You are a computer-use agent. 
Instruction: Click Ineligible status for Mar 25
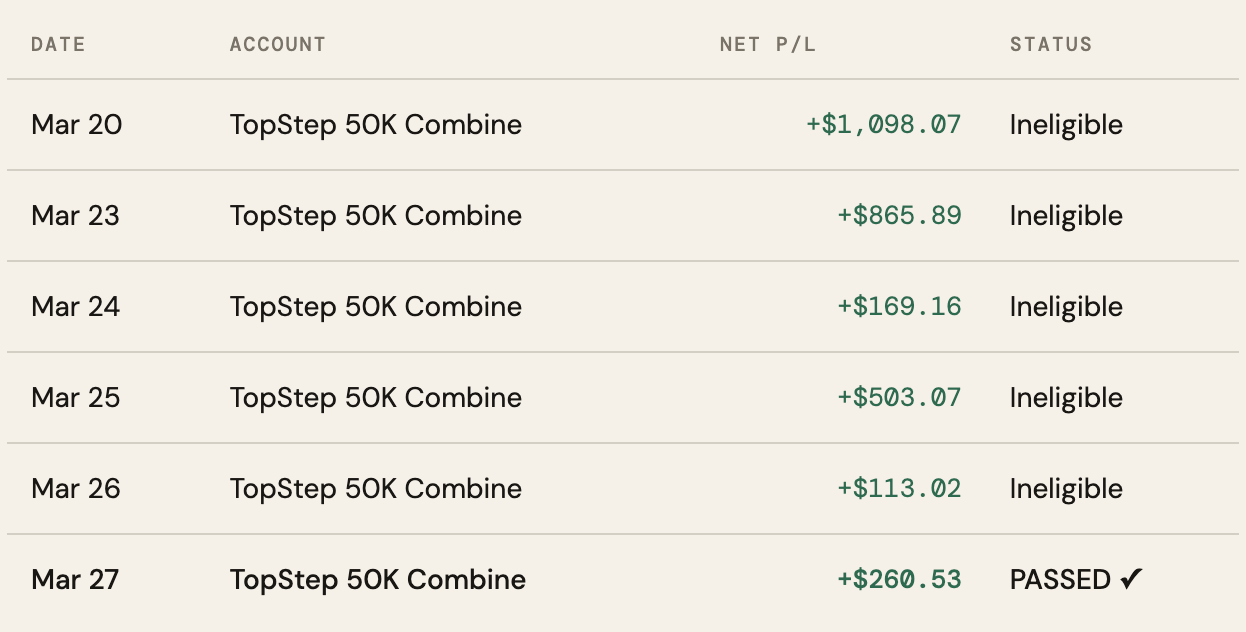pyautogui.click(x=1066, y=398)
